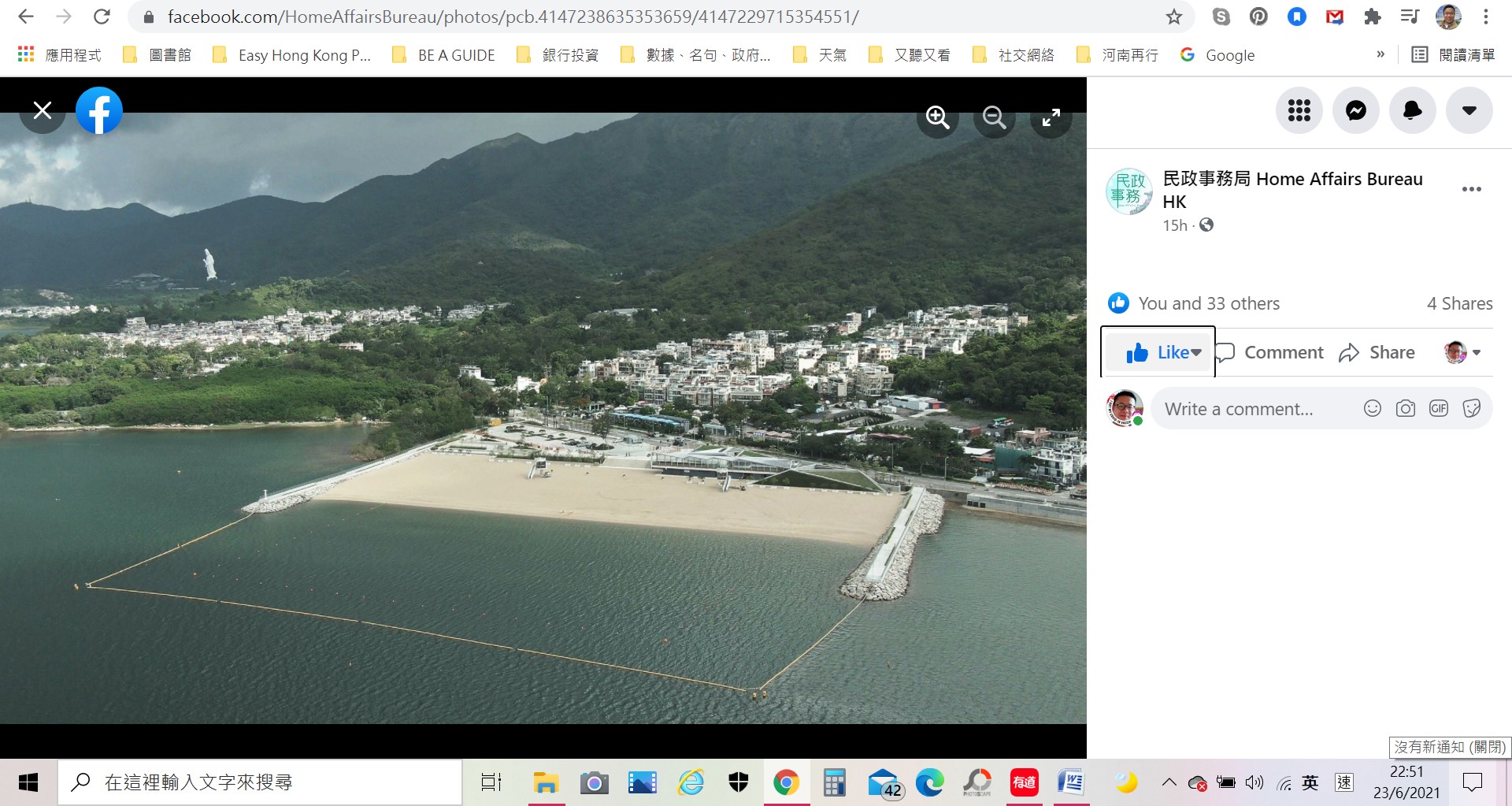Open File Explorer from taskbar
Image resolution: width=1512 pixels, height=806 pixels.
546,782
